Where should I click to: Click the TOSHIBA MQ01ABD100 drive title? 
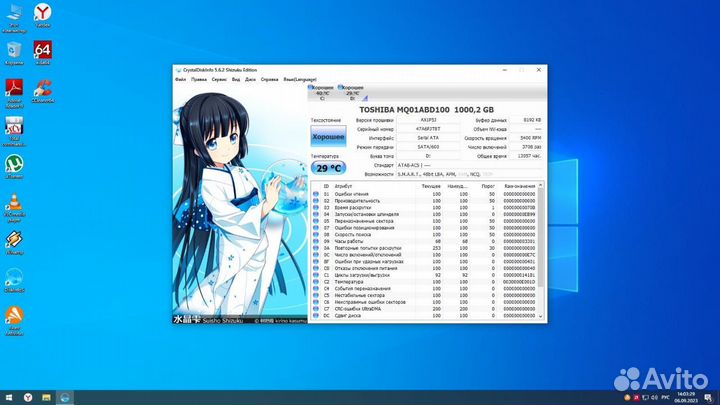pos(427,110)
